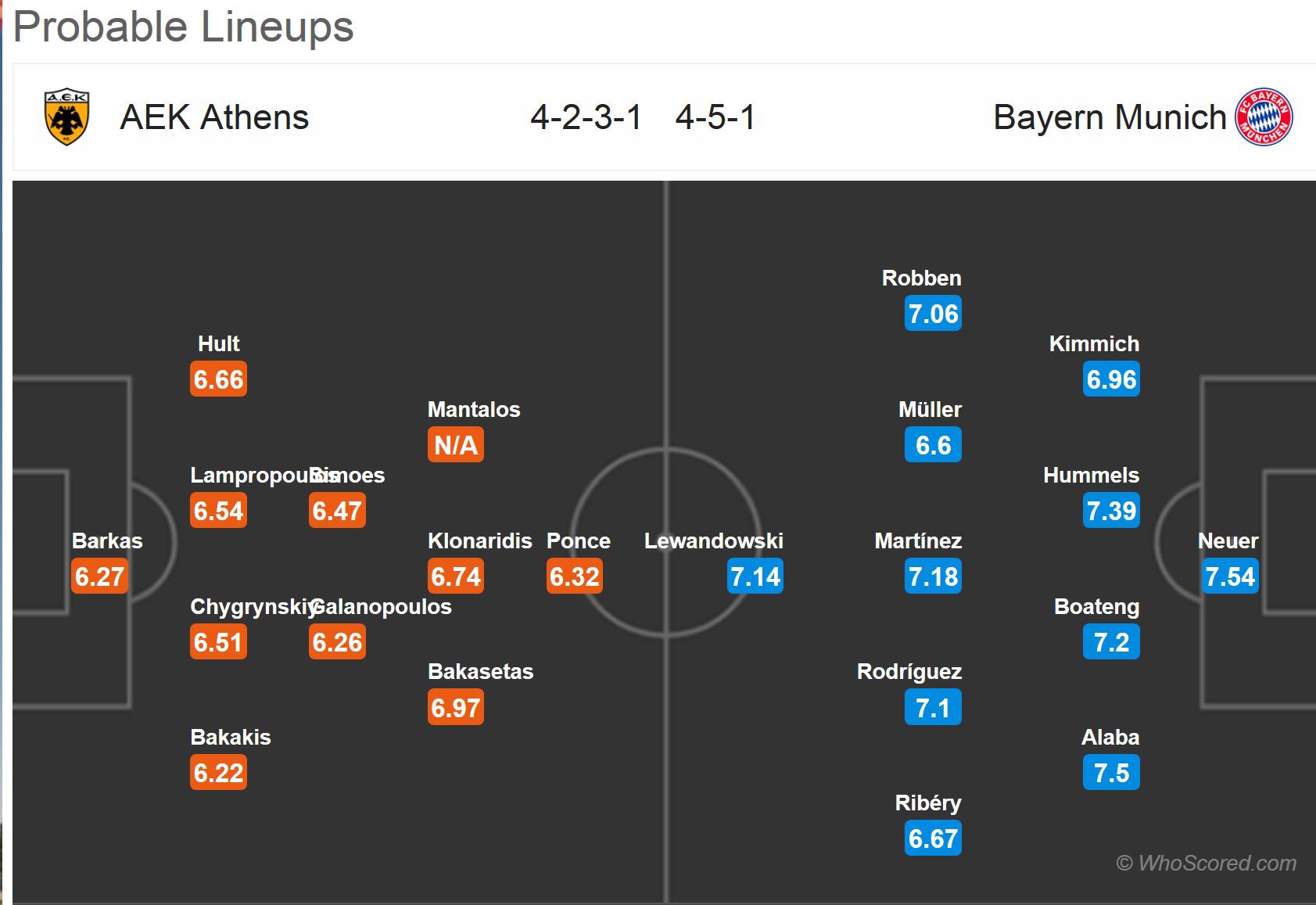Click Lewandowski's 7.14 rating badge
Image resolution: width=1316 pixels, height=905 pixels.
coord(755,576)
